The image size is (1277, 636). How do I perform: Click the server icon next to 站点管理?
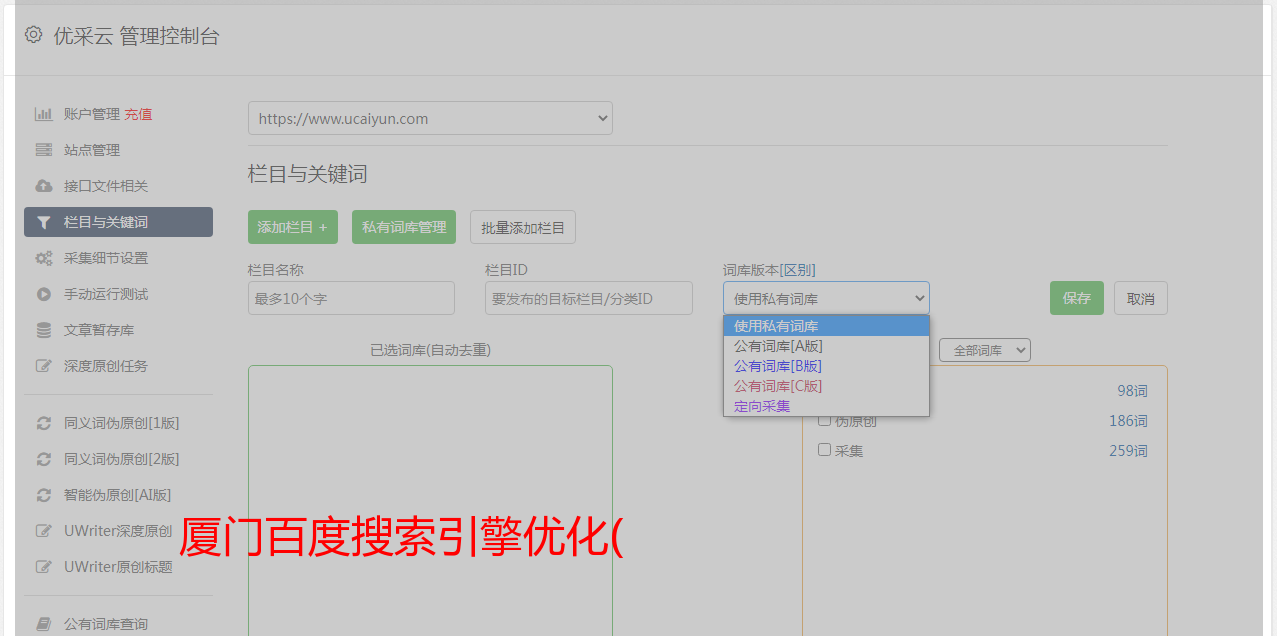[x=44, y=150]
